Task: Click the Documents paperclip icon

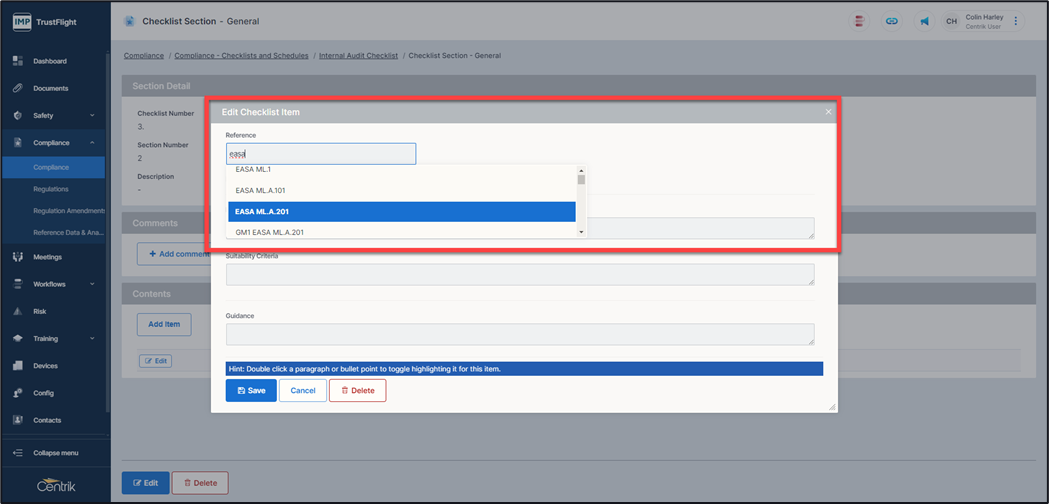Action: tap(18, 88)
